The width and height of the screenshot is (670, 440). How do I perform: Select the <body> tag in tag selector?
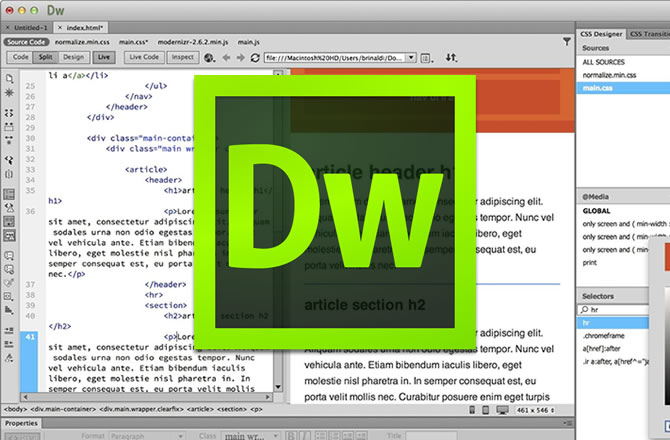[15, 409]
